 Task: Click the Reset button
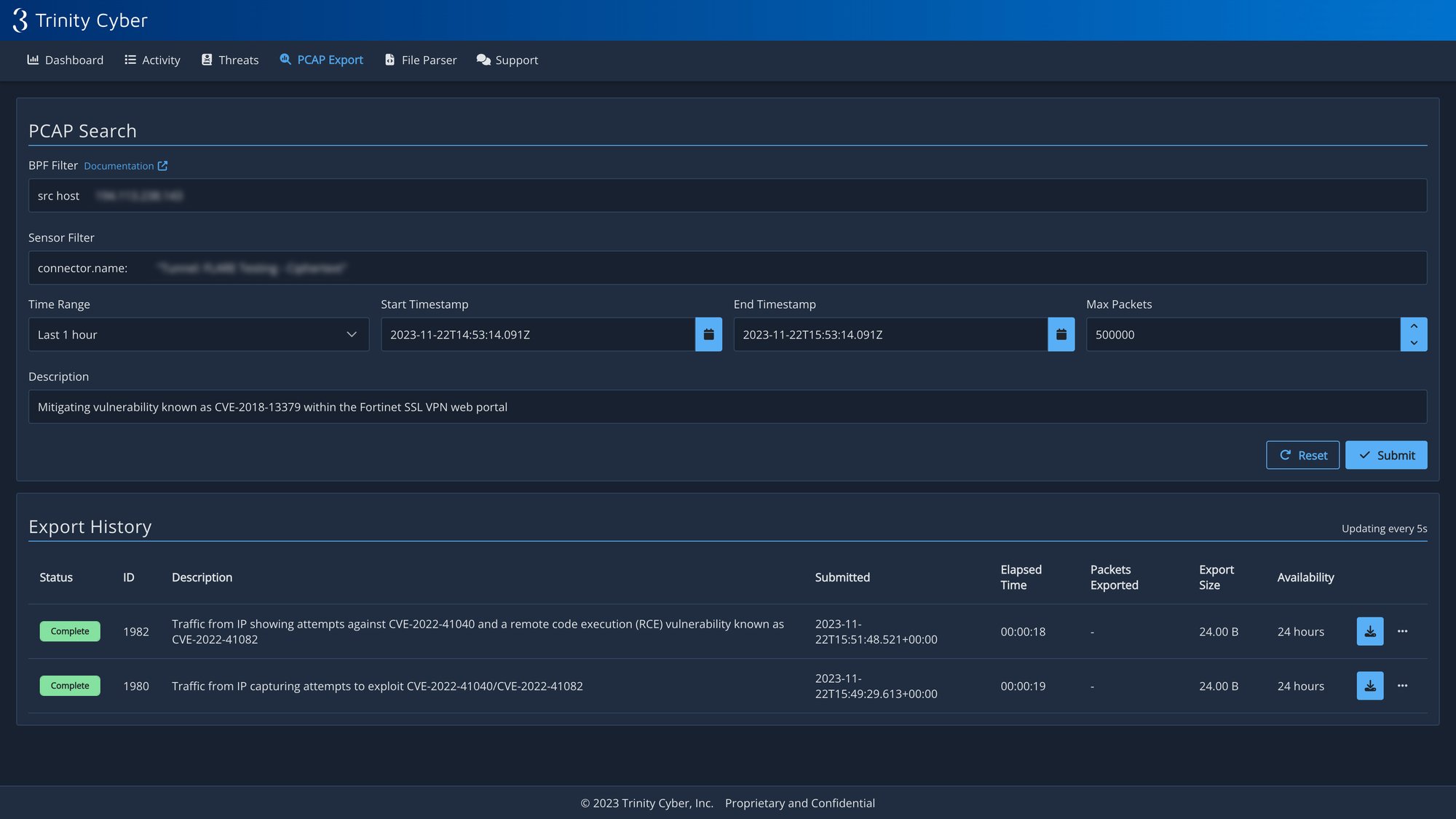click(x=1302, y=455)
